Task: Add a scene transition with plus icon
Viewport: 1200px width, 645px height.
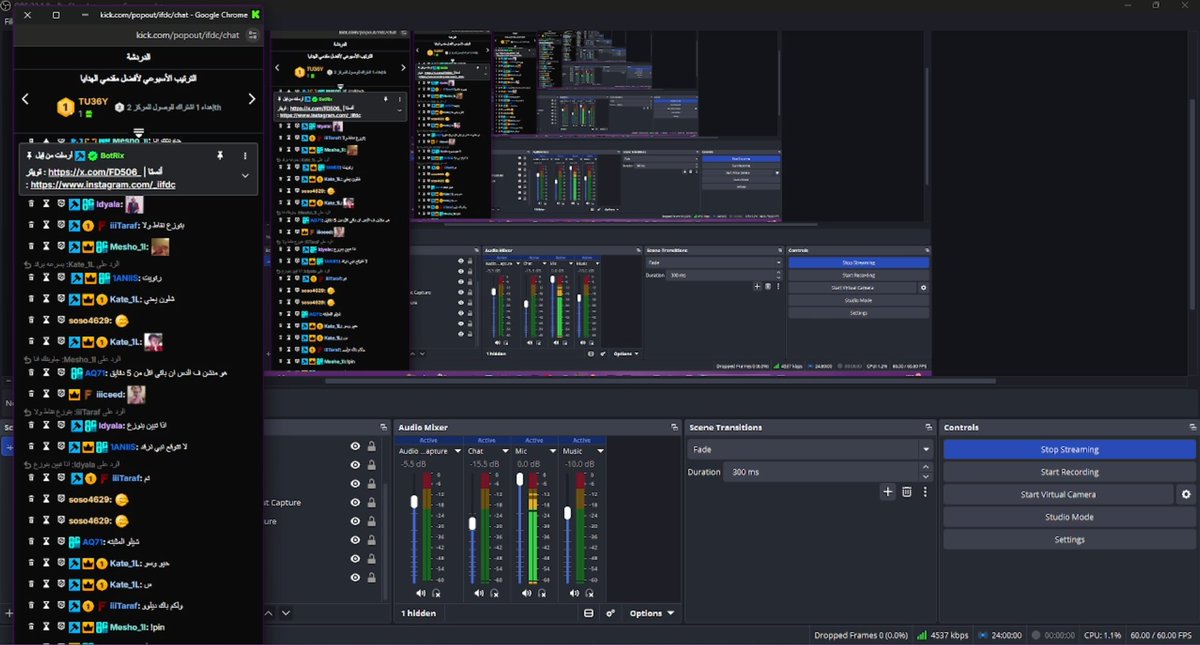Action: point(887,492)
